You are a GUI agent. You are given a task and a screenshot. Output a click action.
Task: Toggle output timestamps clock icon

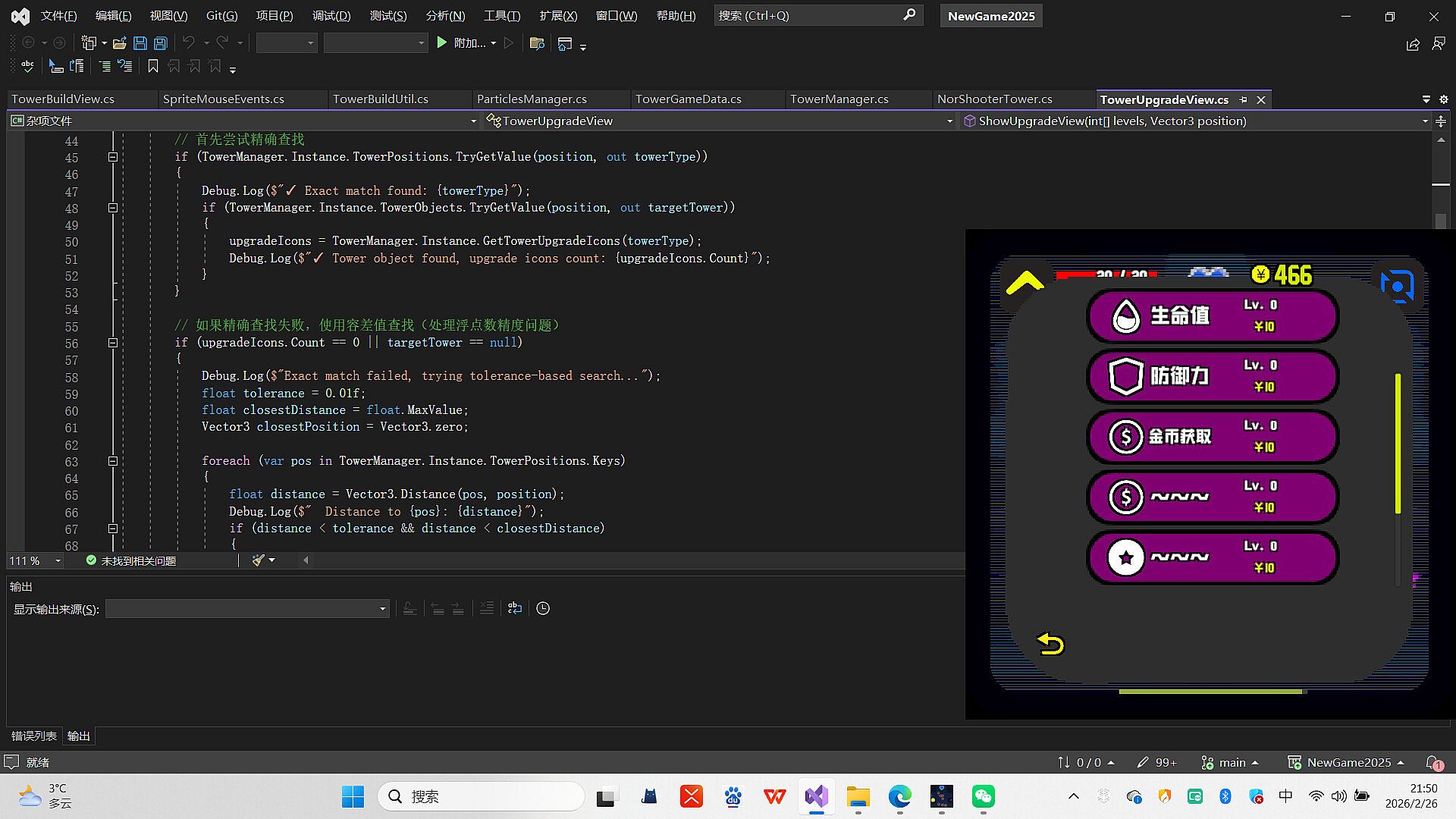point(543,608)
